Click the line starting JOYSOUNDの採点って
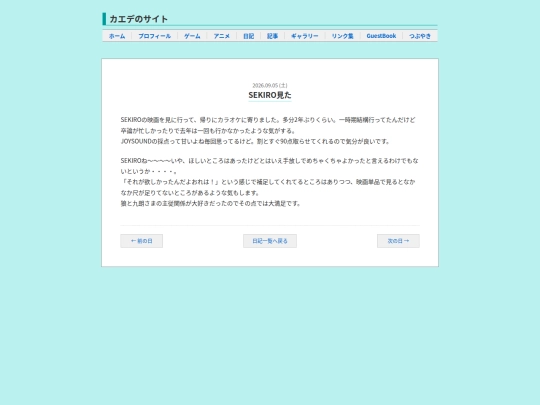 coord(255,141)
